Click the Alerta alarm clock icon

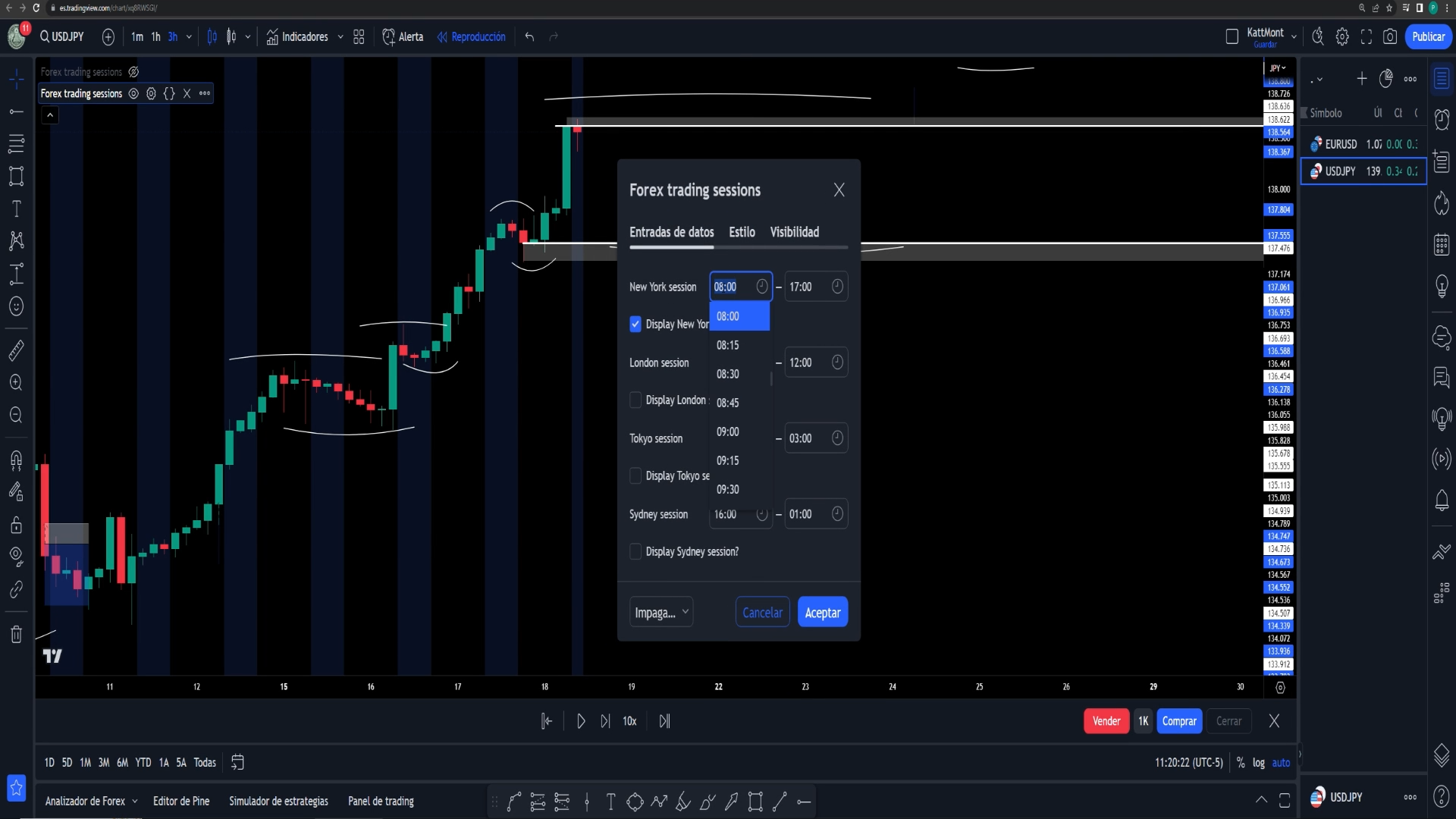[x=388, y=36]
